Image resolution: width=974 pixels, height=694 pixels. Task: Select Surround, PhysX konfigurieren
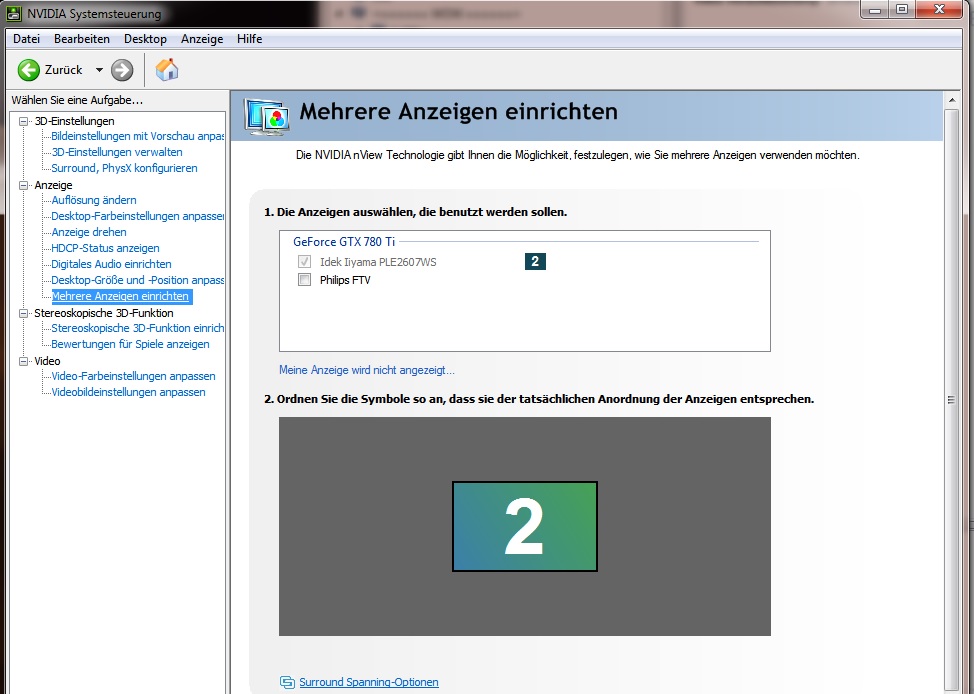coord(124,168)
